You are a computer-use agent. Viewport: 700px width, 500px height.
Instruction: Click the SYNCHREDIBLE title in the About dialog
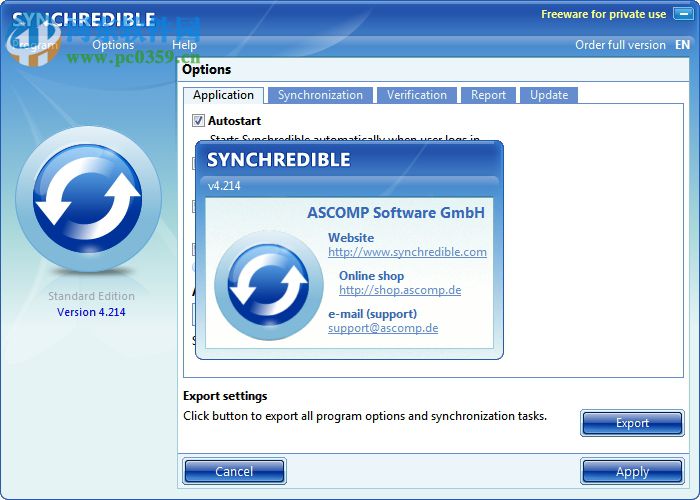click(x=279, y=160)
